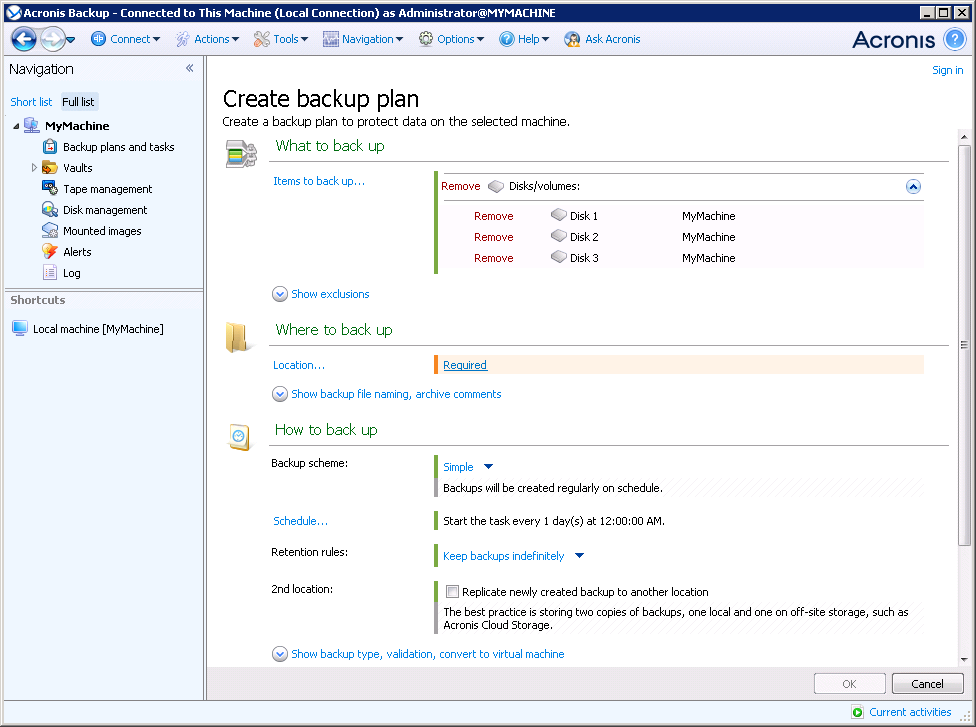Viewport: 976px width, 727px height.
Task: Click the Forward navigation arrow button
Action: [x=52, y=39]
